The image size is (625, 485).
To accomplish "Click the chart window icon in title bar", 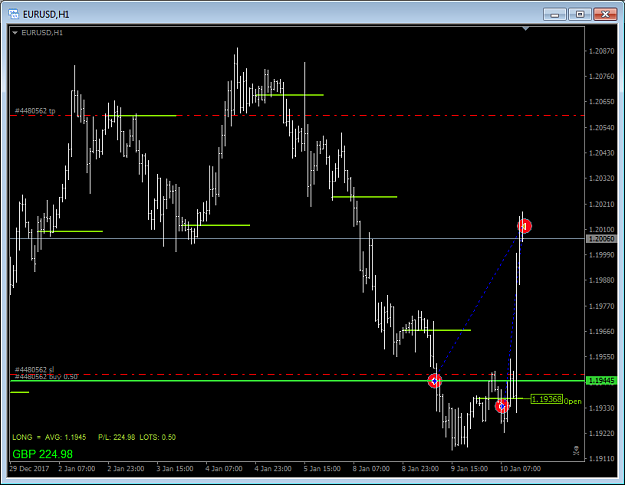I will 13,14.
